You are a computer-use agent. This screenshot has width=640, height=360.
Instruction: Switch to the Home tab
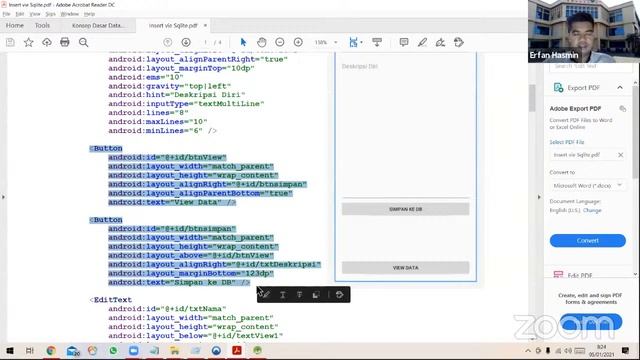(15, 25)
